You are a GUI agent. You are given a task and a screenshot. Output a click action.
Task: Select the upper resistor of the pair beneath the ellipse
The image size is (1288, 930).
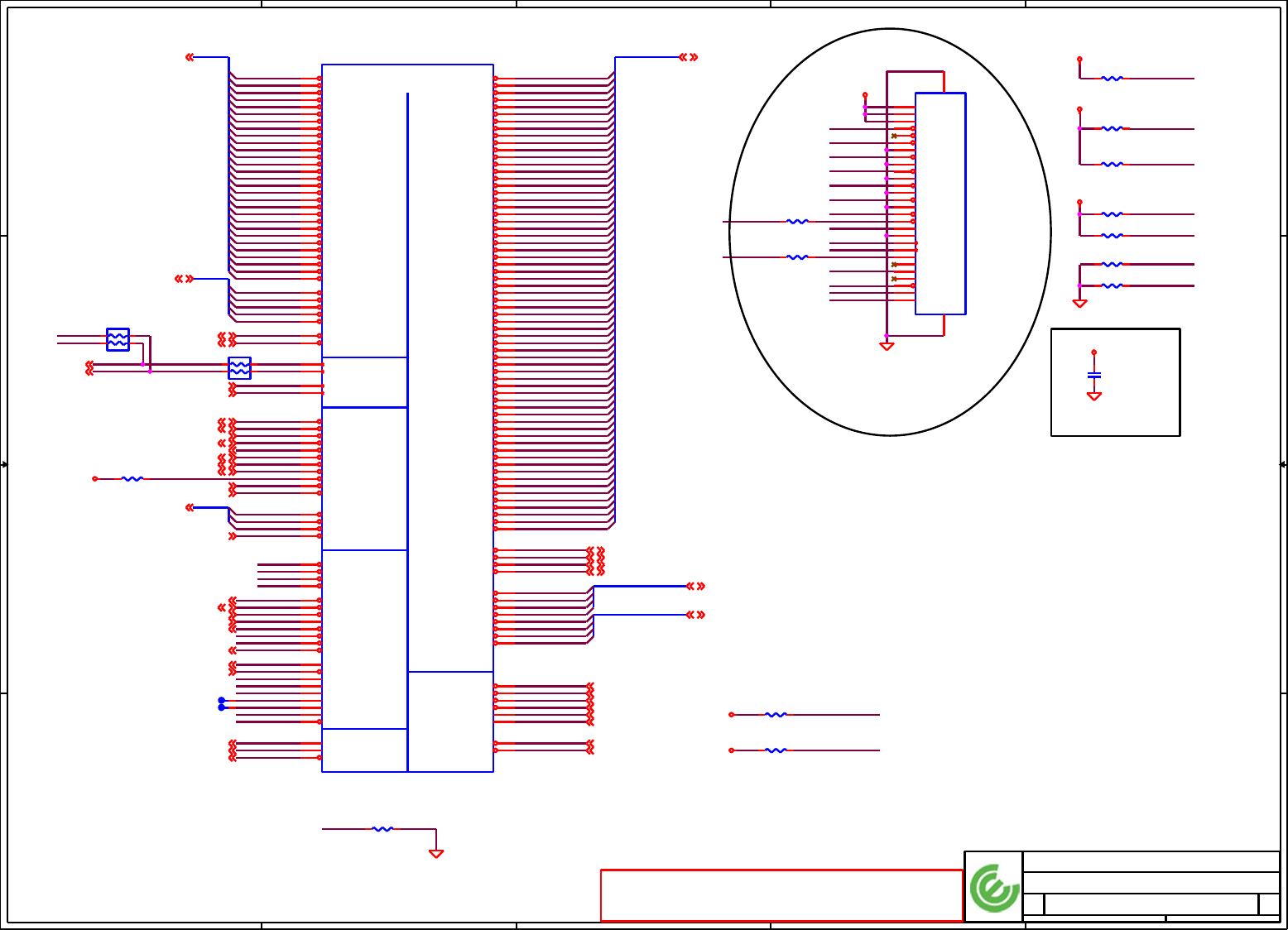(776, 715)
